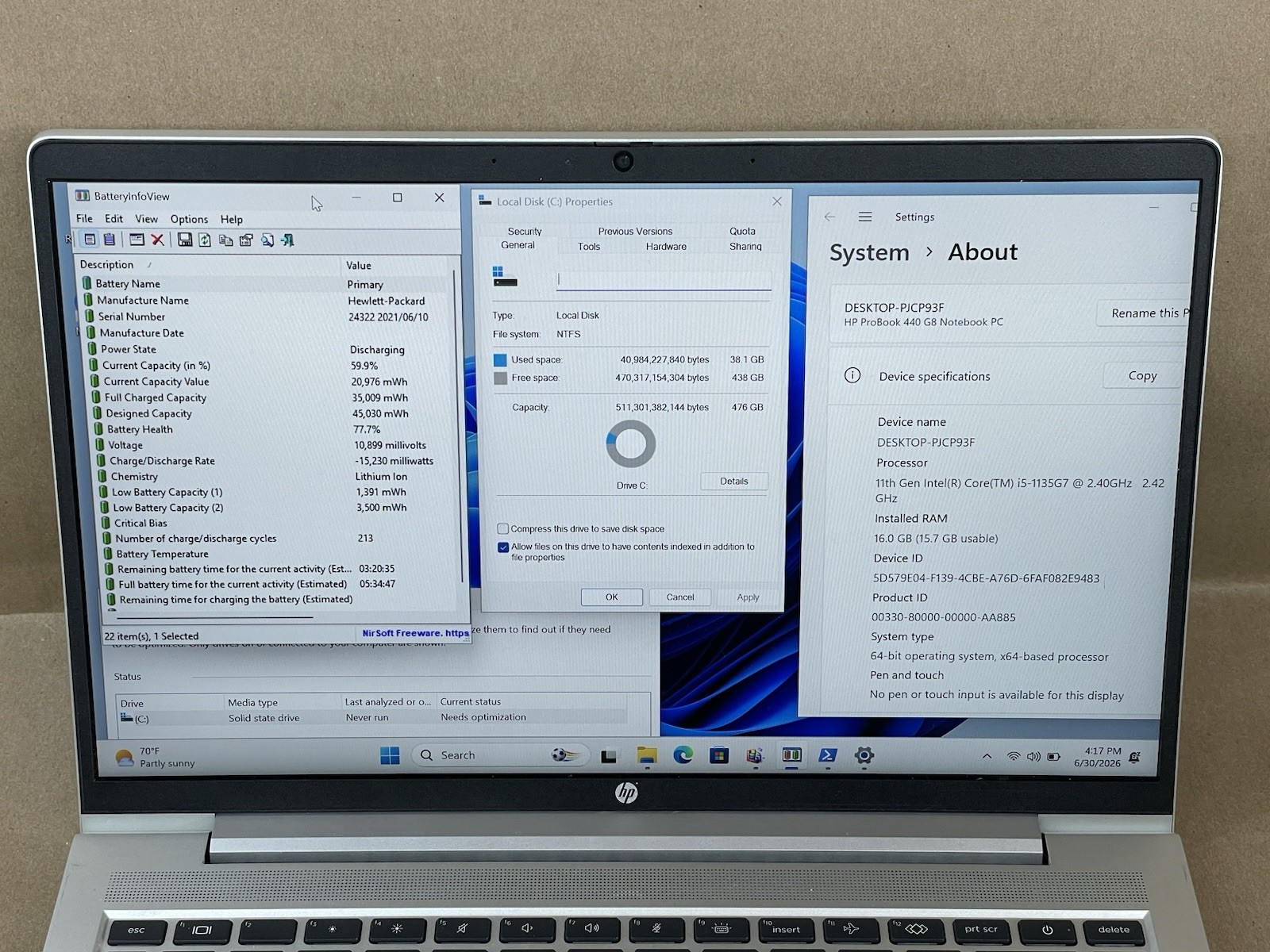
Task: Click the Refresh icon in BatteryInfoView toolbar
Action: click(x=205, y=240)
